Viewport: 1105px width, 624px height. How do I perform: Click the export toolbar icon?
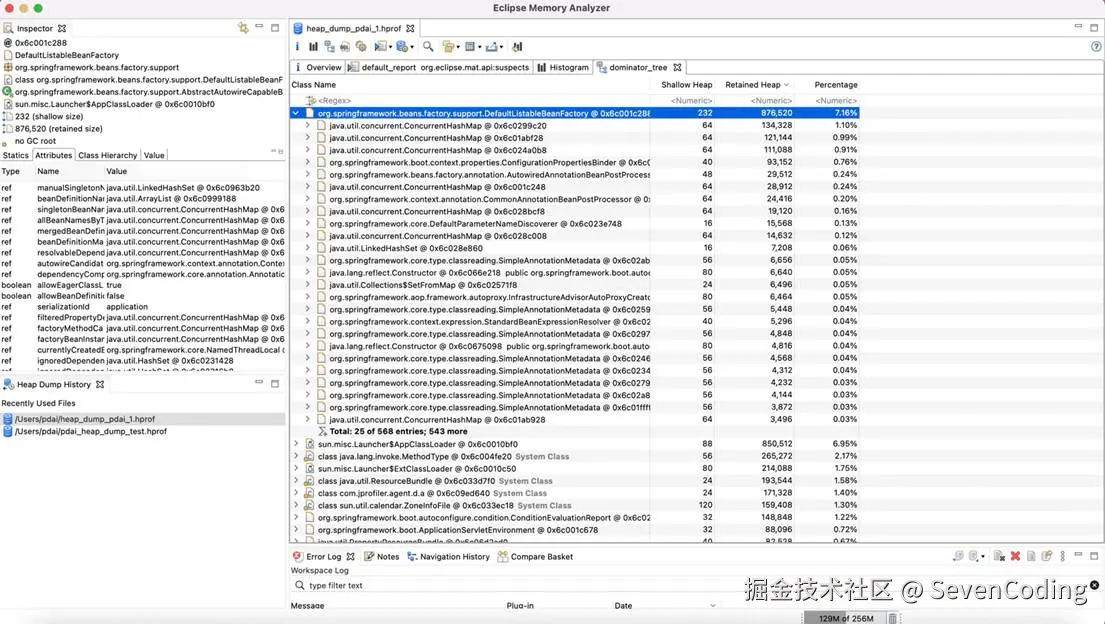491,47
